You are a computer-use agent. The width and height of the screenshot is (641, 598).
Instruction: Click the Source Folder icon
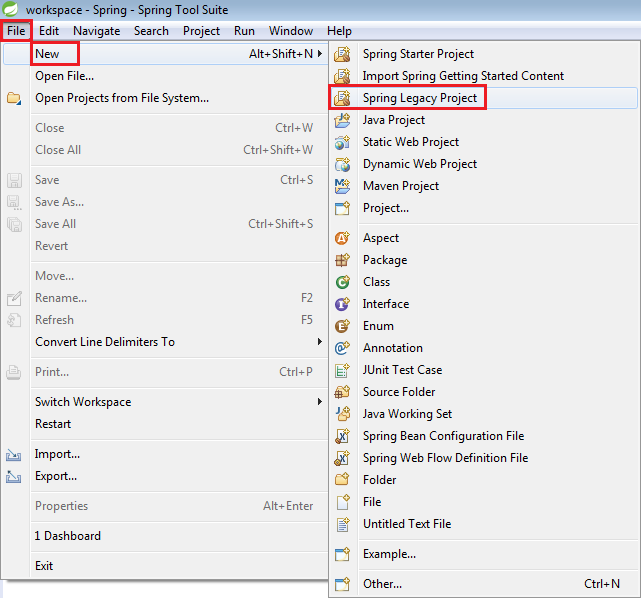[342, 392]
